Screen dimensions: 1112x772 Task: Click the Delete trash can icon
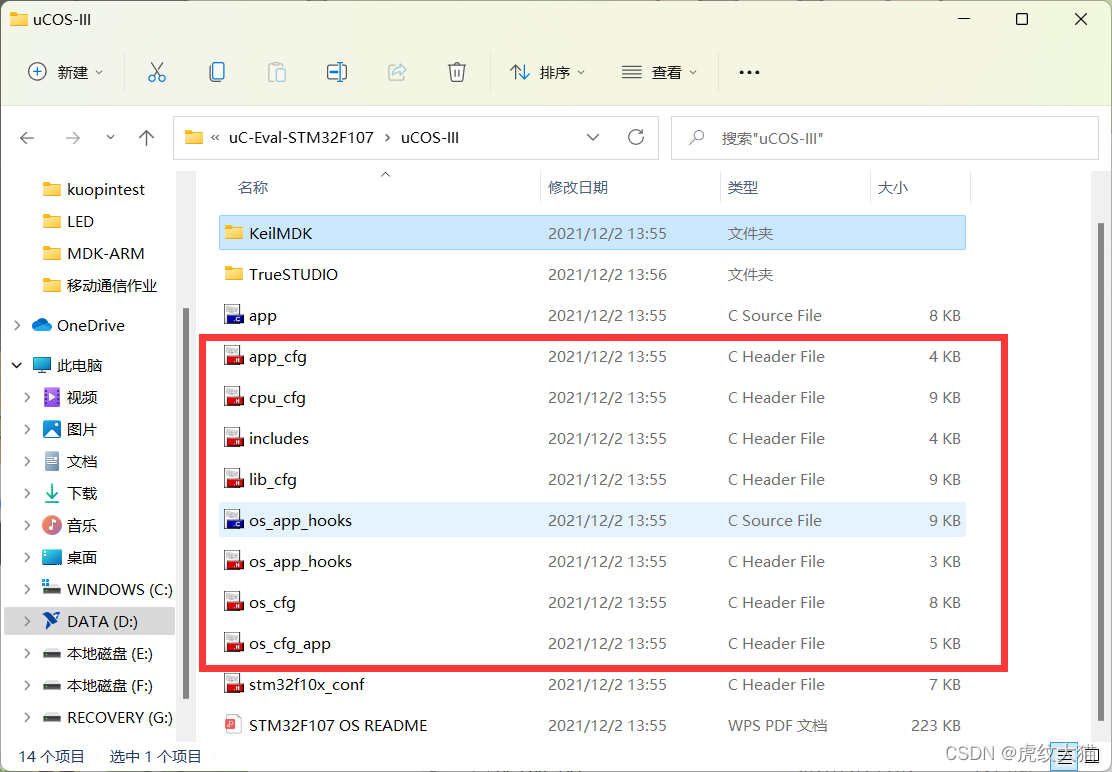pyautogui.click(x=457, y=72)
